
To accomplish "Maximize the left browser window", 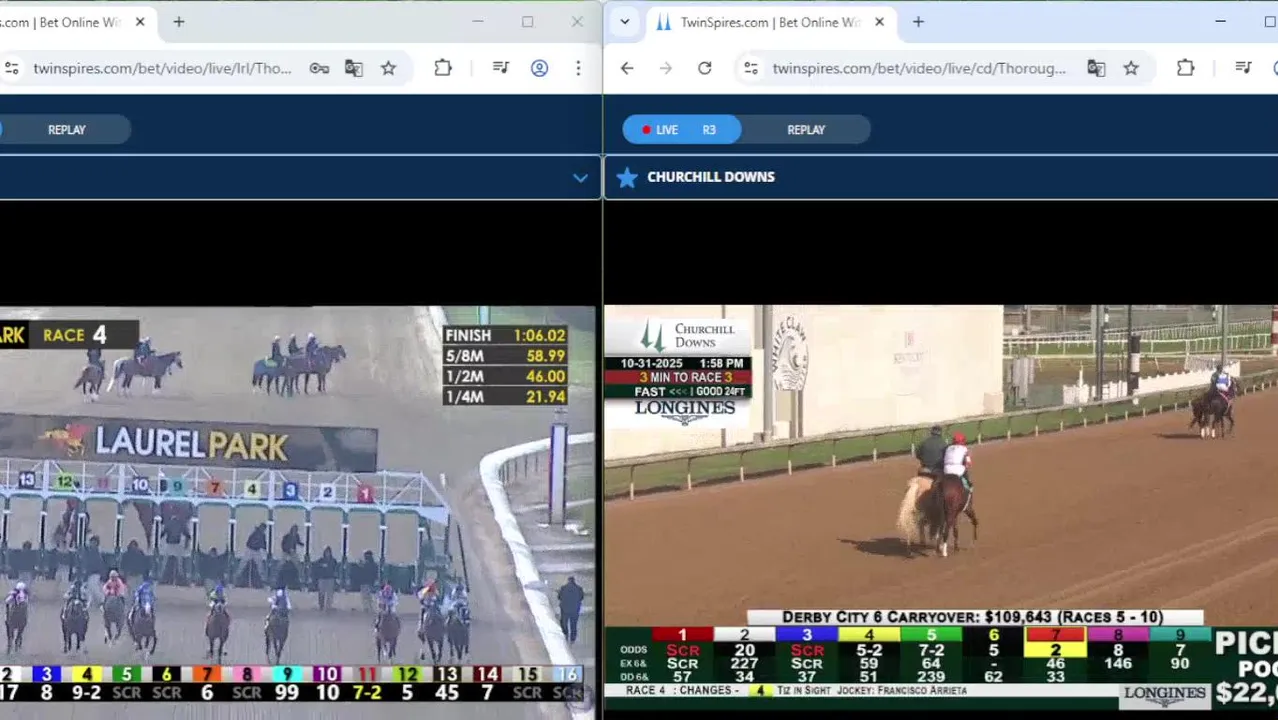I will (527, 21).
